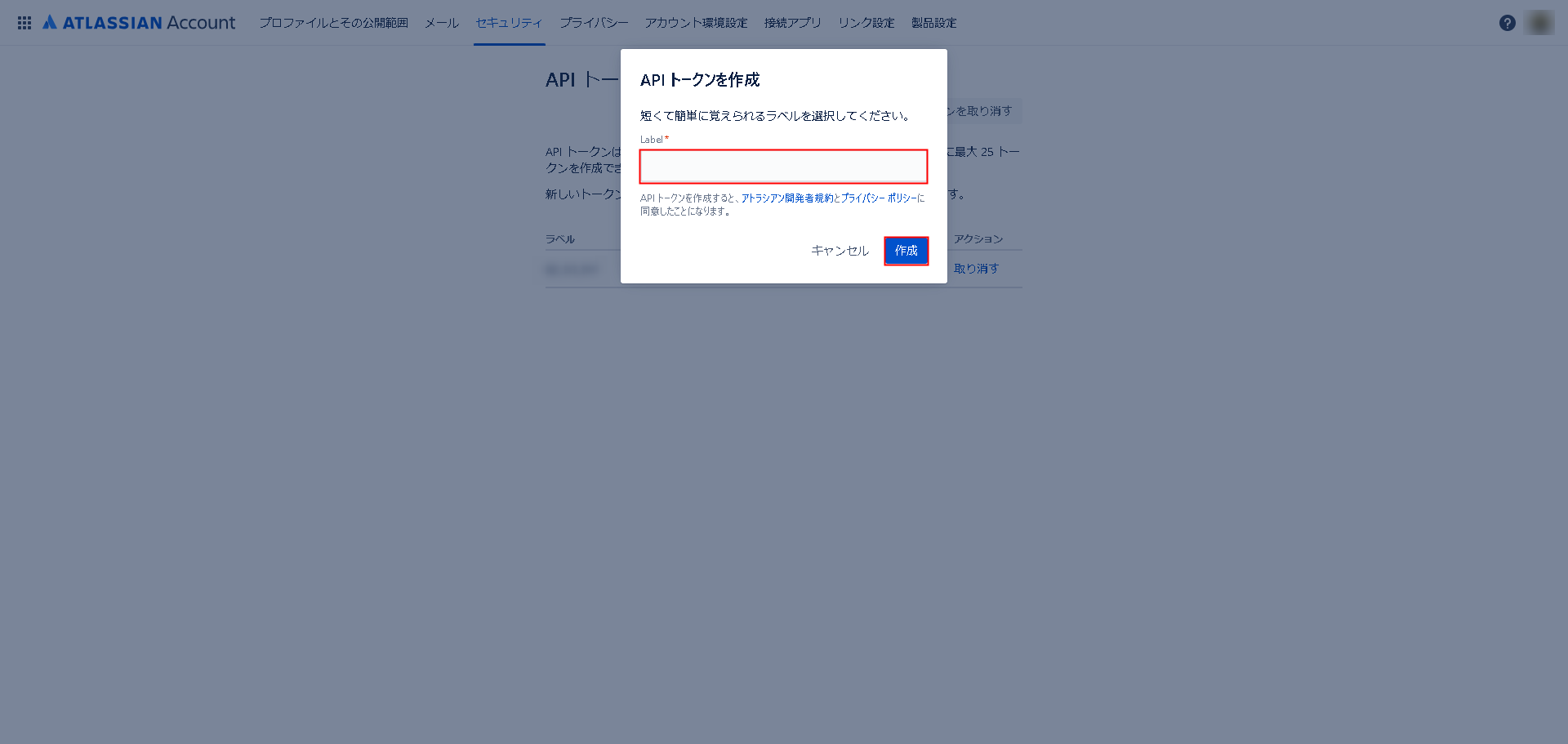Open the help question mark icon

[1508, 23]
